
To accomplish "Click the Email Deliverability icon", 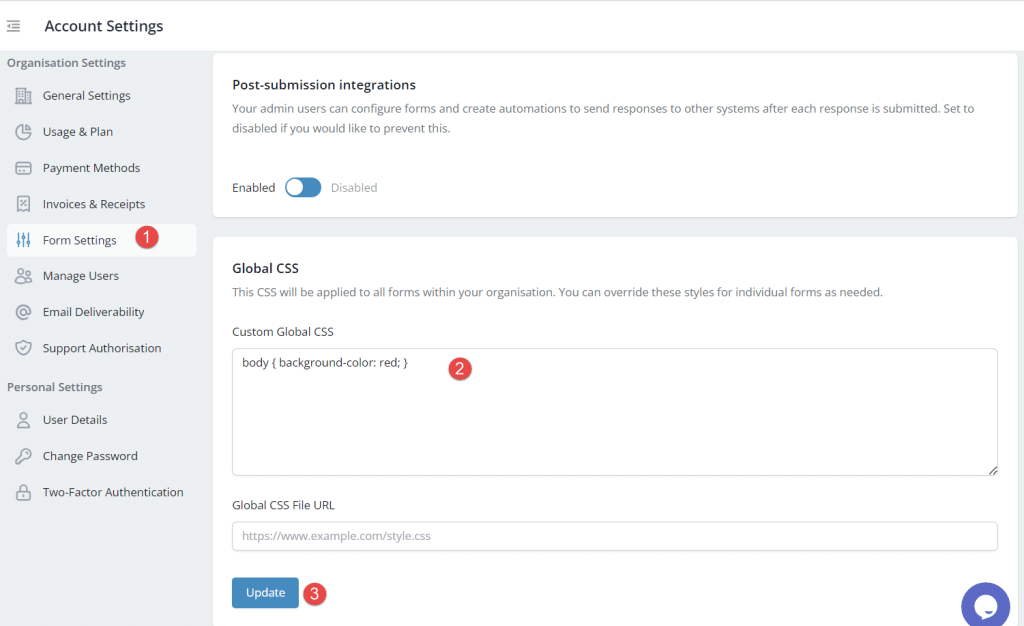I will point(24,311).
